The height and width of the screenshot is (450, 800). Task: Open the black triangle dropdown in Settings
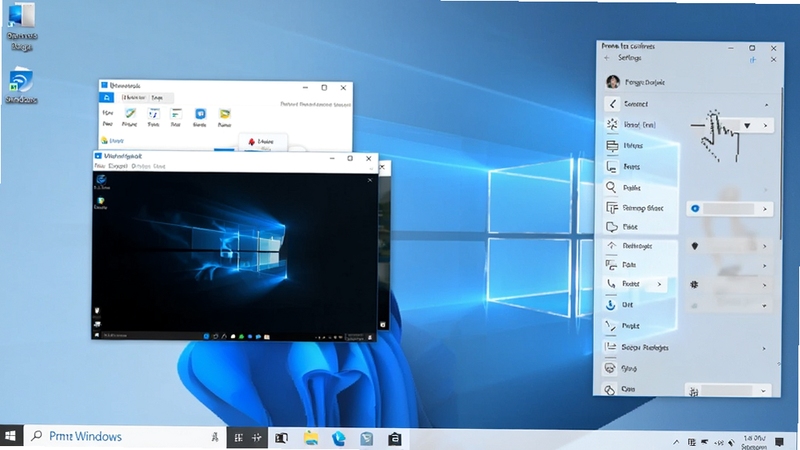[747, 126]
